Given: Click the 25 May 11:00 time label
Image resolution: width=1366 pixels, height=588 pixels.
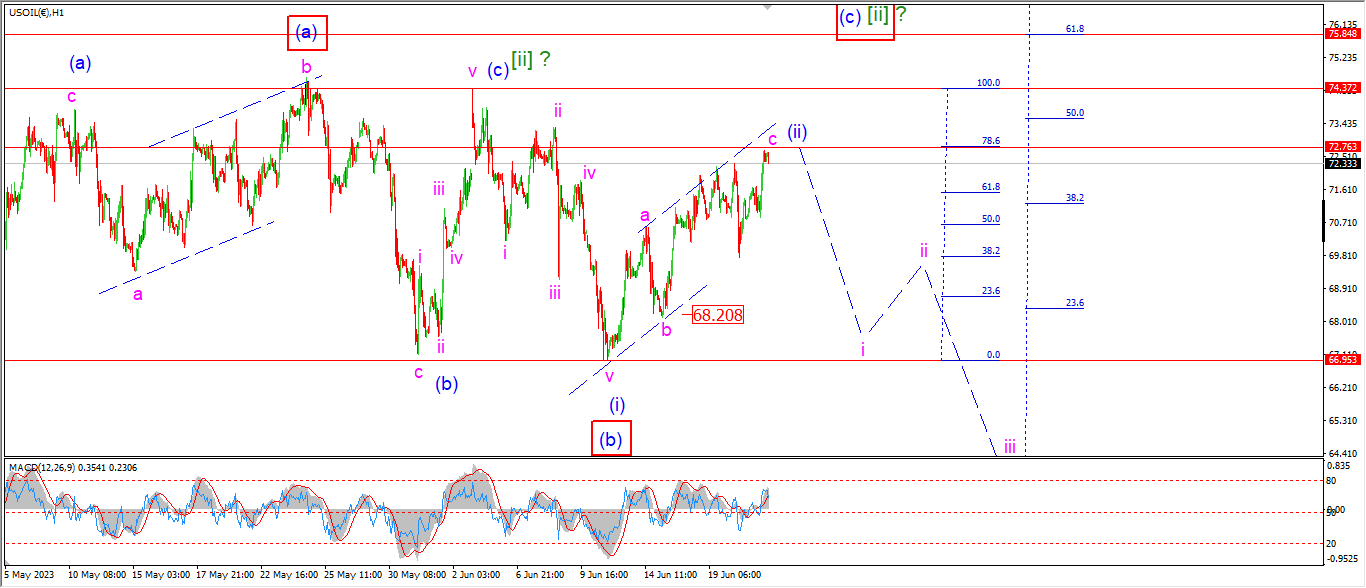Looking at the screenshot, I should tap(353, 575).
